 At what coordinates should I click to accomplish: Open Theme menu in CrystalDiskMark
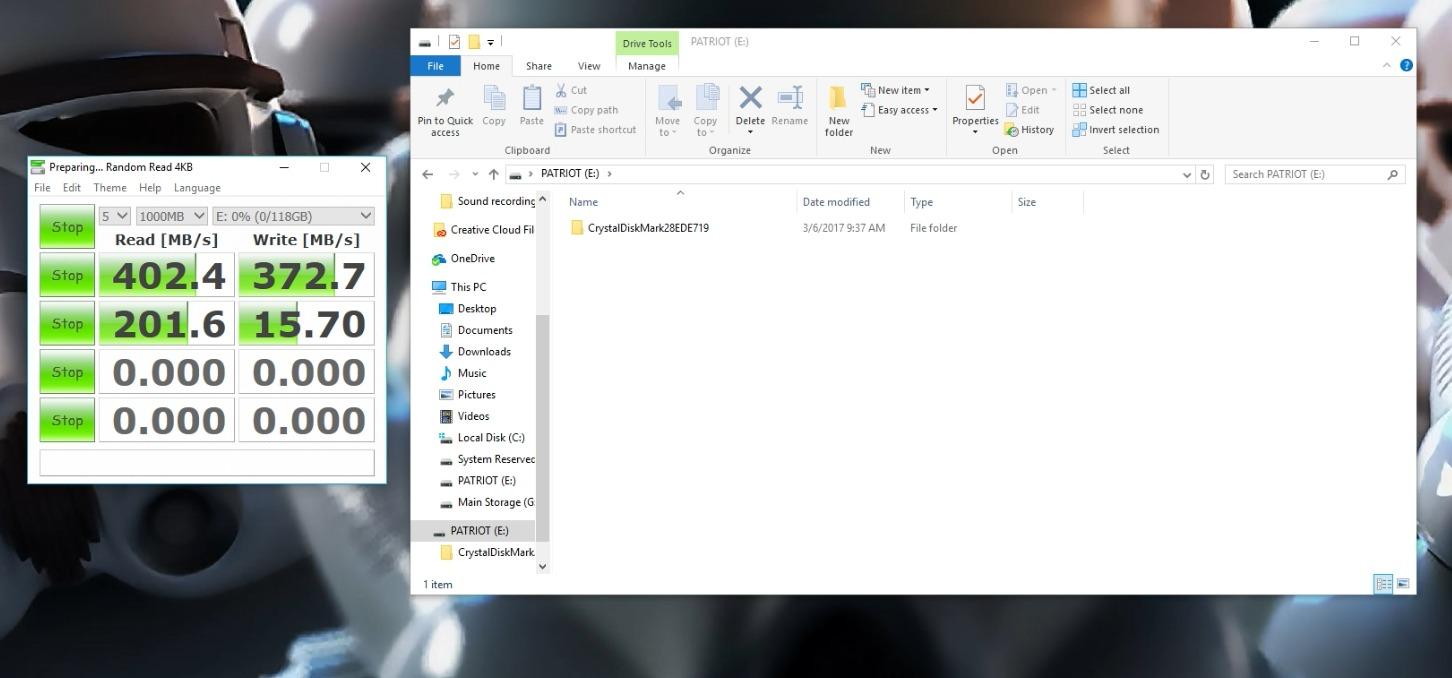110,188
